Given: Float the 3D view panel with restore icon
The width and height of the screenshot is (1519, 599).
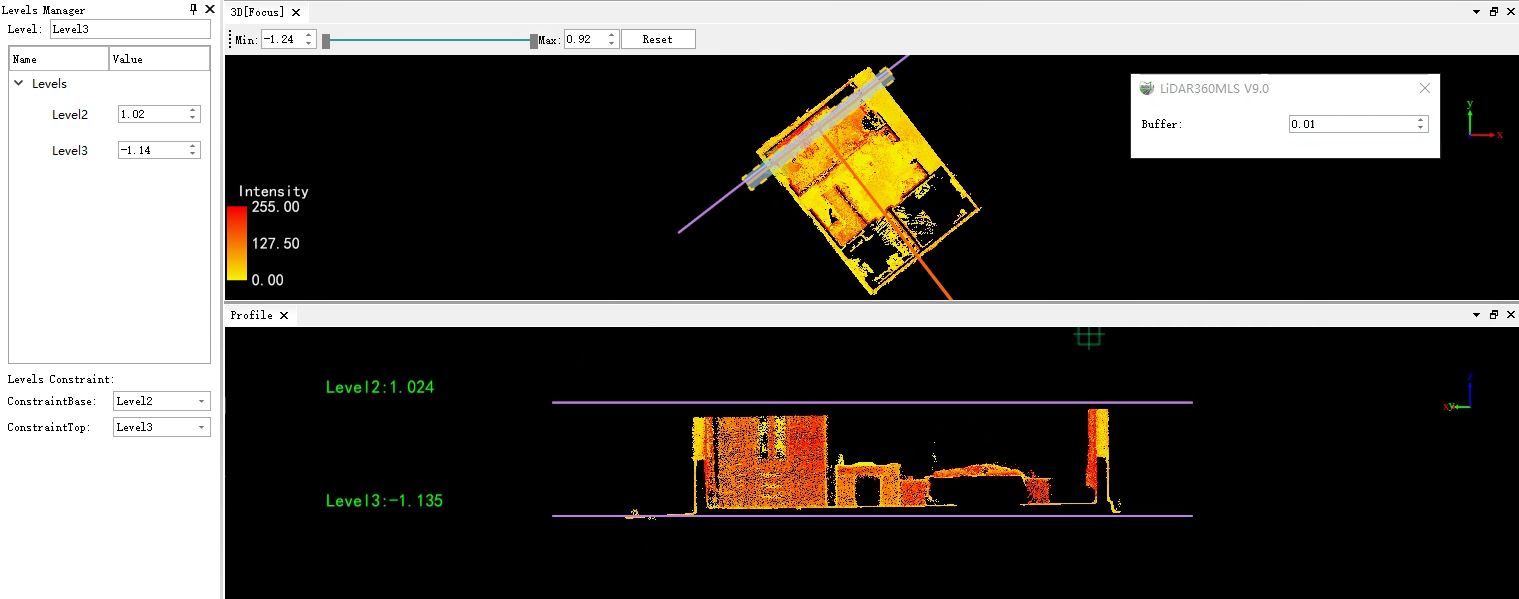Looking at the screenshot, I should coord(1494,12).
